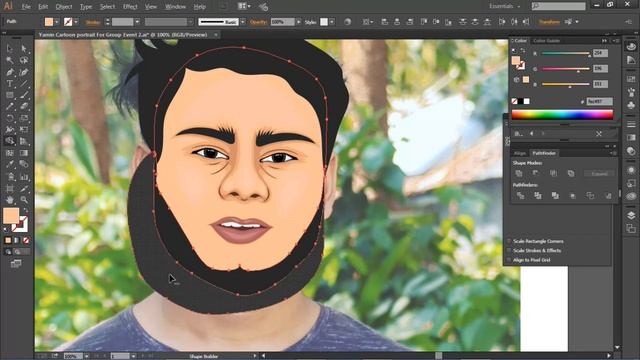The image size is (640, 360).
Task: Click the white swatch in Color panel
Action: click(527, 101)
